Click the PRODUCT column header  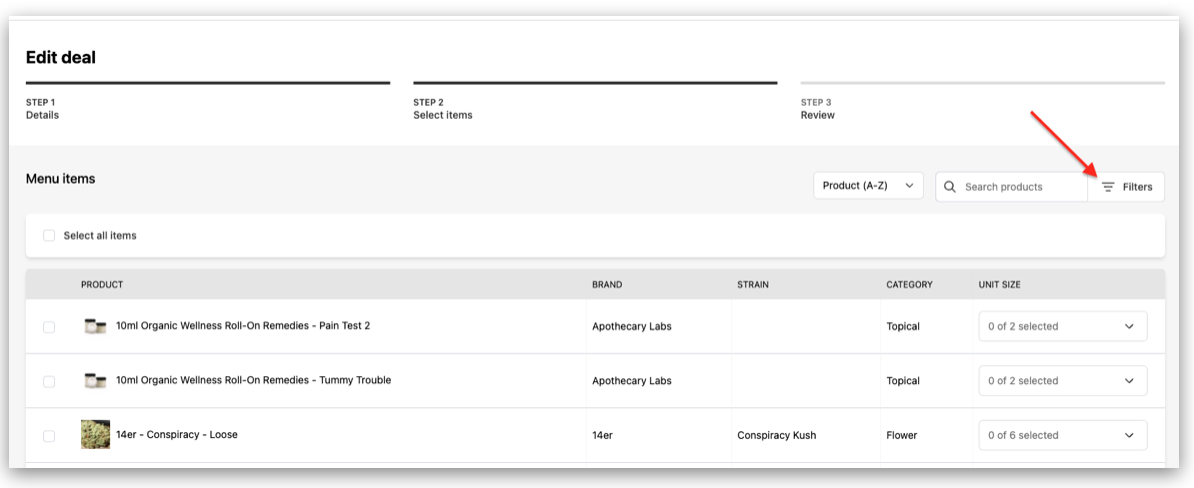pyautogui.click(x=102, y=285)
